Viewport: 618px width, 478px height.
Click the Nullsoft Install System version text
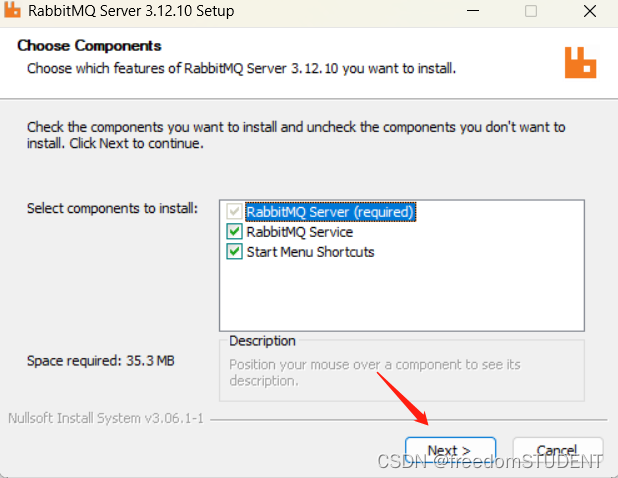click(106, 418)
